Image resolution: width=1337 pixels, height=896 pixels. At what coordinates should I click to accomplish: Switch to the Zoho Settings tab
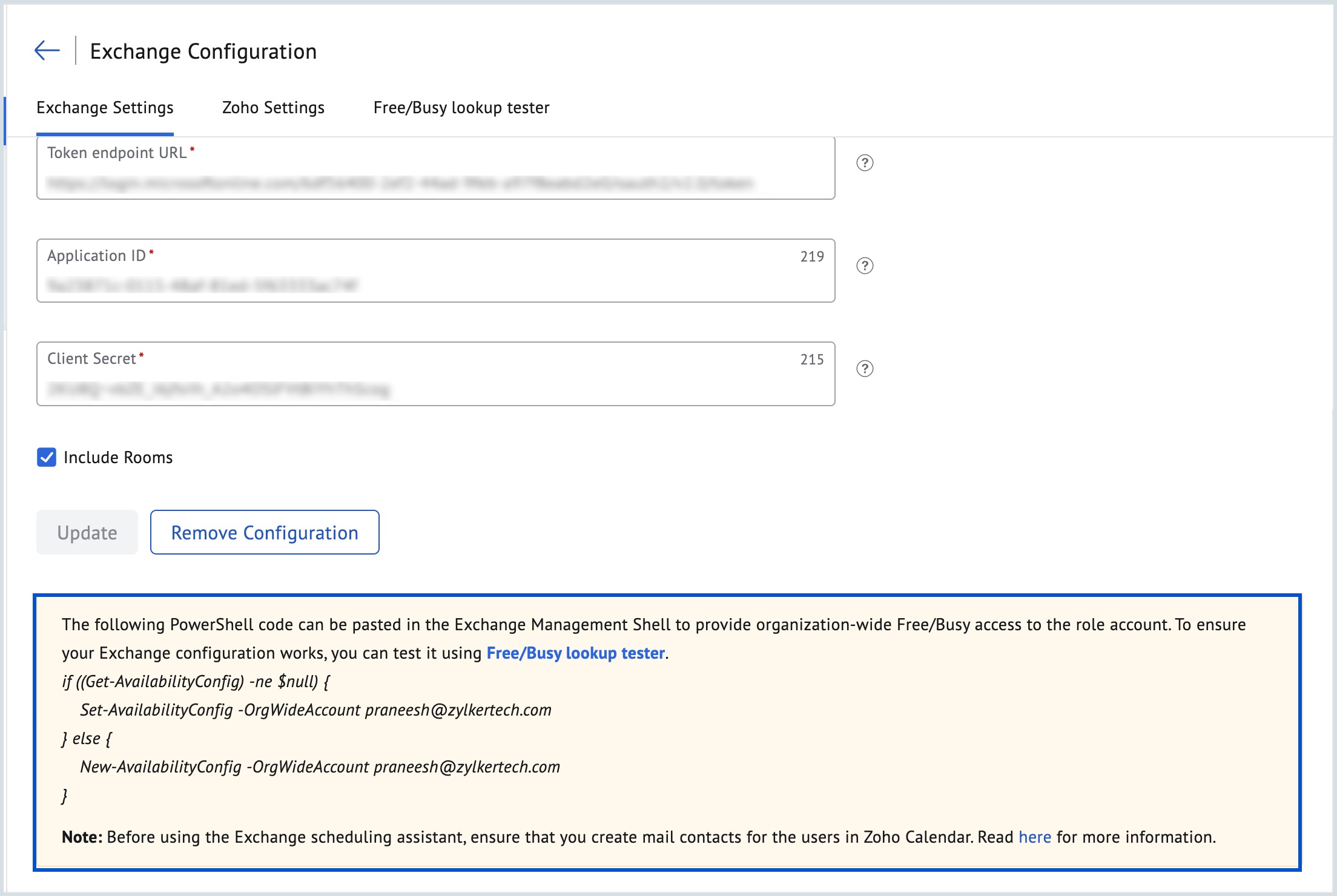point(273,107)
